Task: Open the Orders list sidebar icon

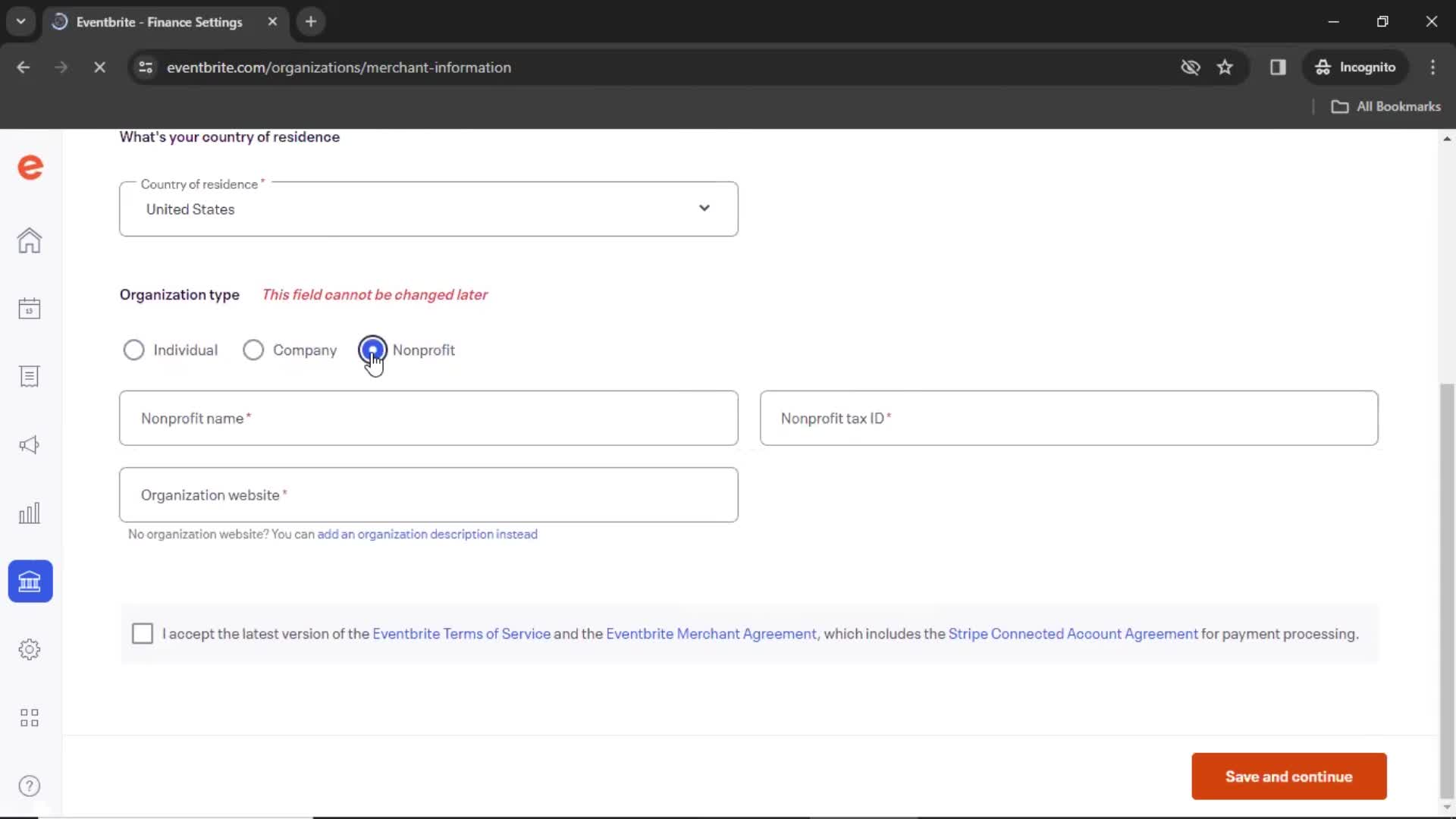Action: coord(30,377)
